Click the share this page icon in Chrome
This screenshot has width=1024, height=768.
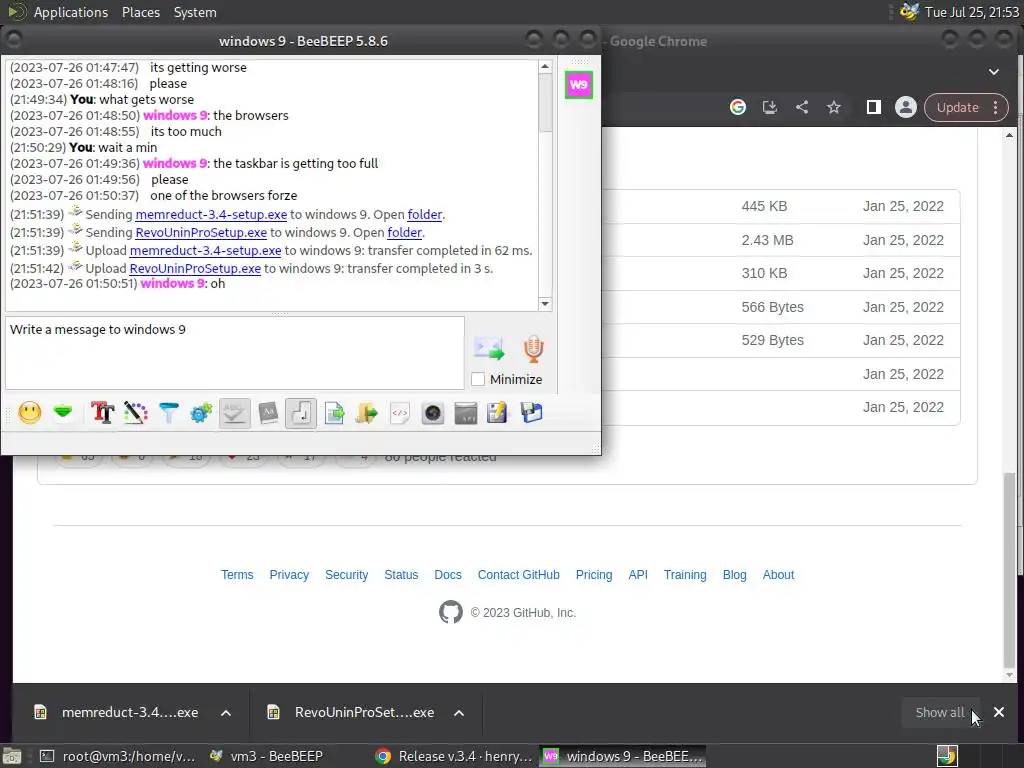click(x=802, y=108)
